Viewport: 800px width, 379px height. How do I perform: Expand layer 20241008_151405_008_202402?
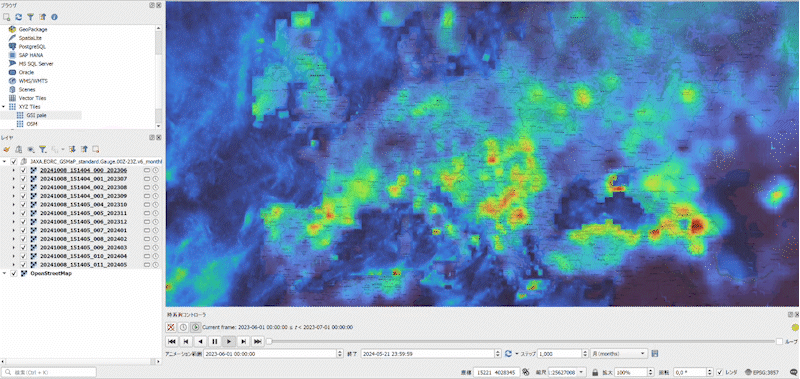(14, 239)
